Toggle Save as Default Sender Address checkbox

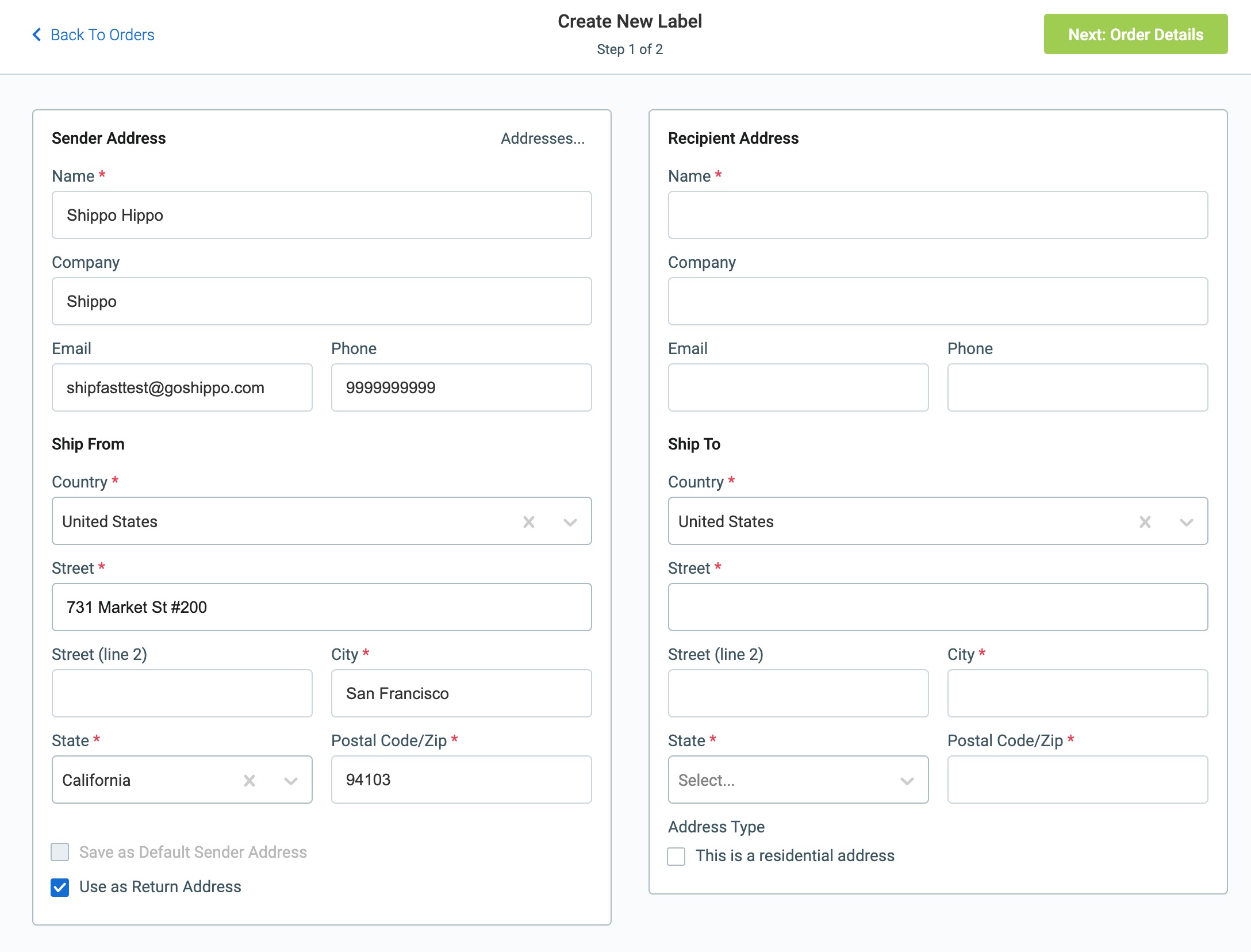coord(60,852)
